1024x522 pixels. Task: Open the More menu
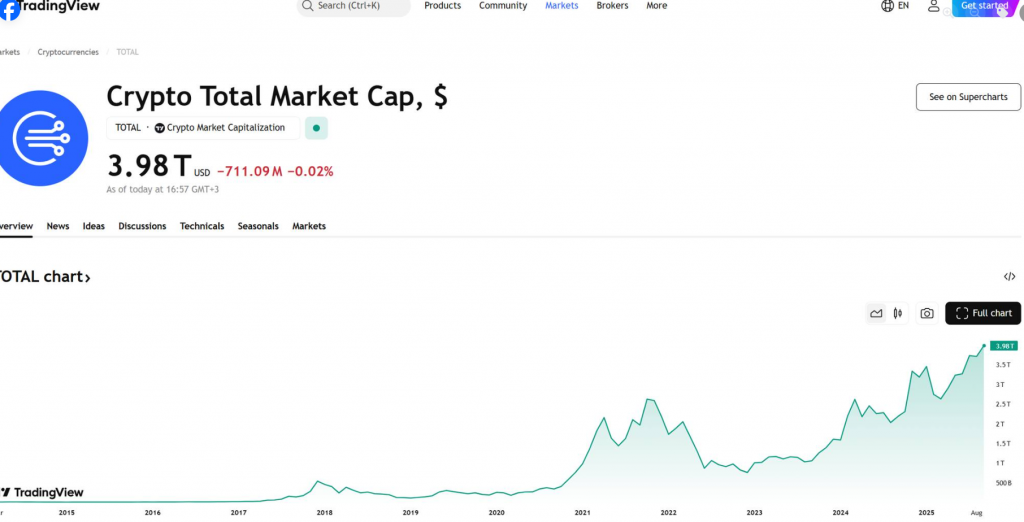pos(656,6)
